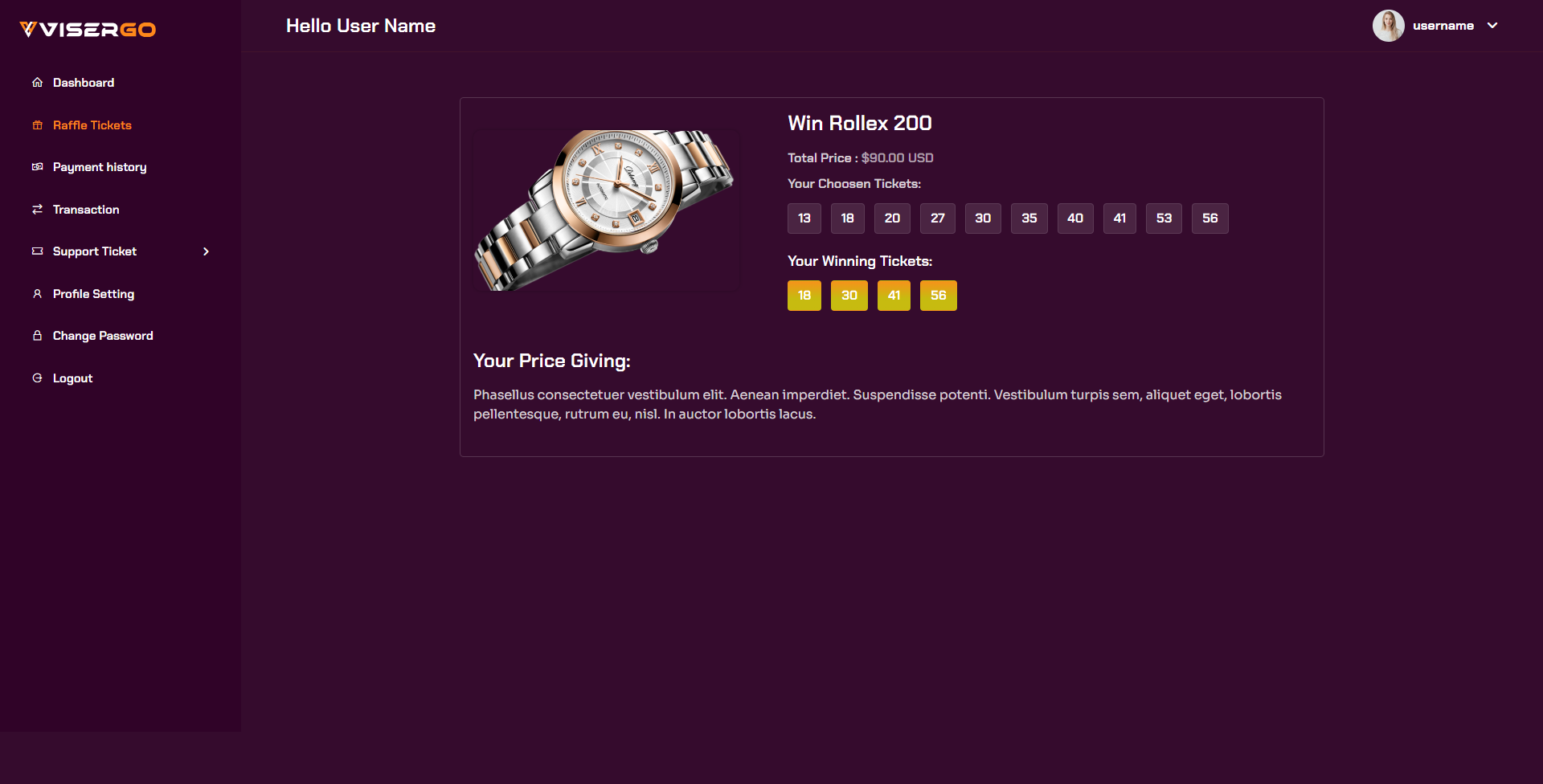Image resolution: width=1543 pixels, height=784 pixels.
Task: Click the Change Password lock icon
Action: [x=37, y=336]
